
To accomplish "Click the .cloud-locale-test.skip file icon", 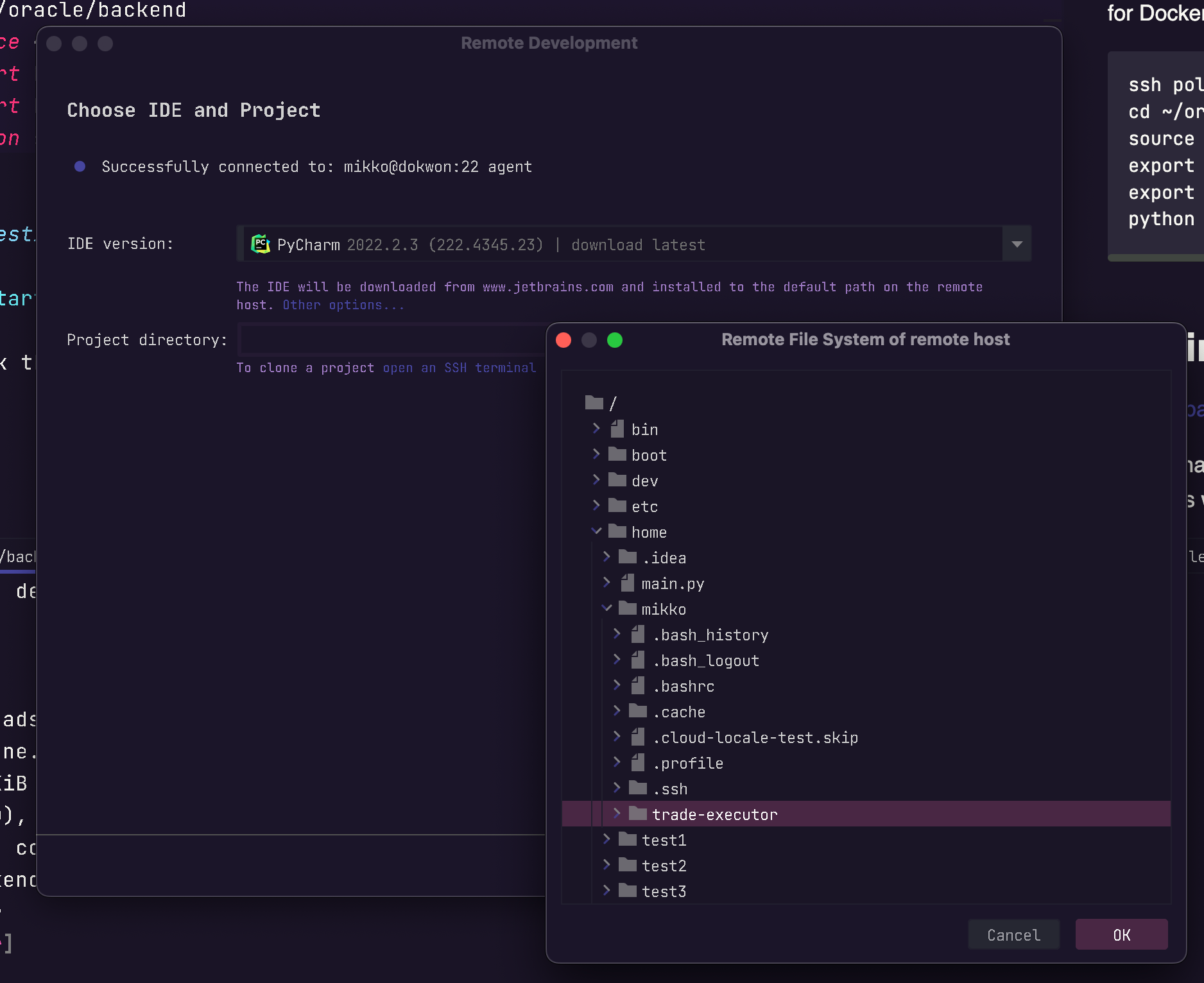I will [638, 737].
